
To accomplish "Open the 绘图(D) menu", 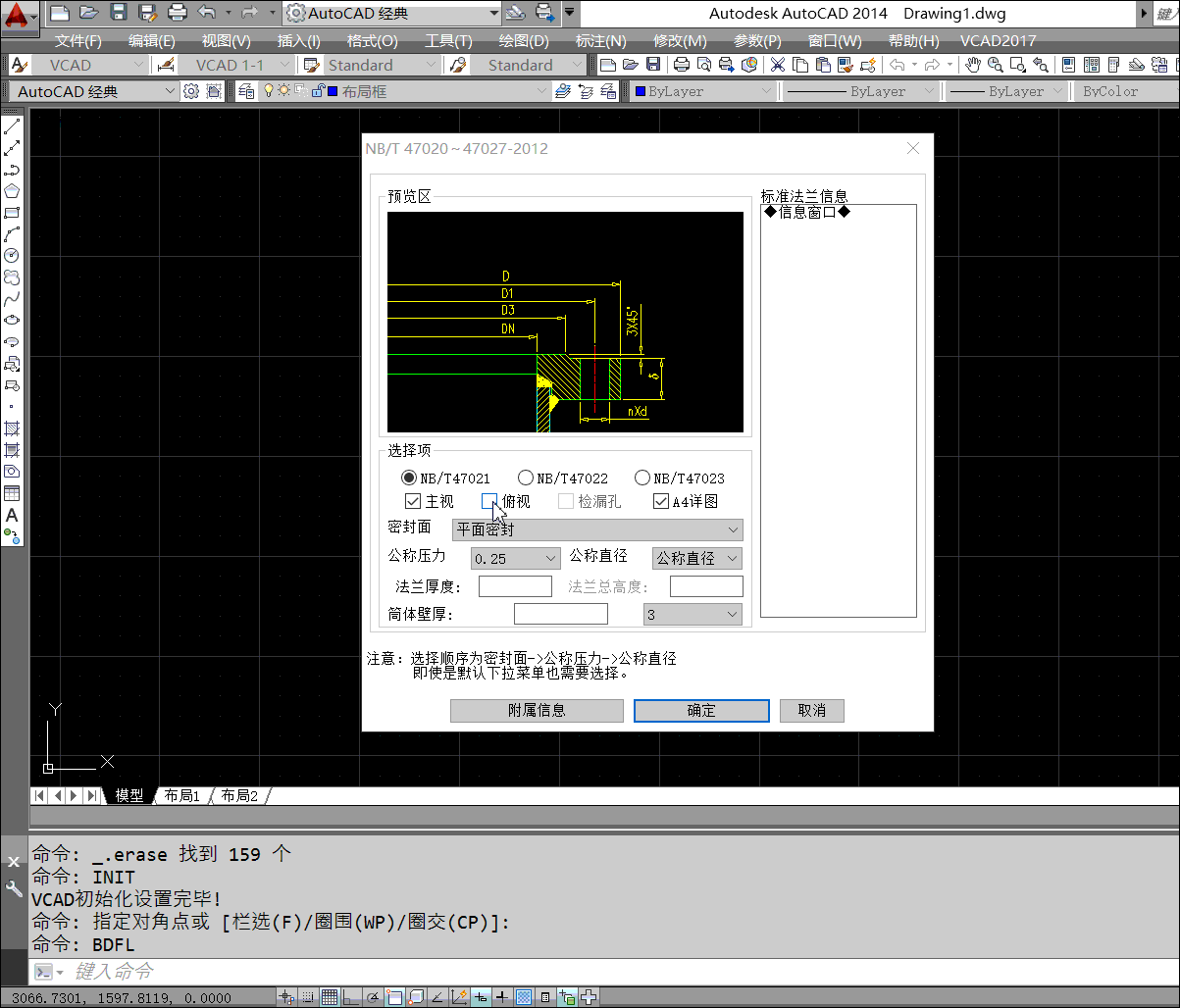I will pyautogui.click(x=524, y=41).
